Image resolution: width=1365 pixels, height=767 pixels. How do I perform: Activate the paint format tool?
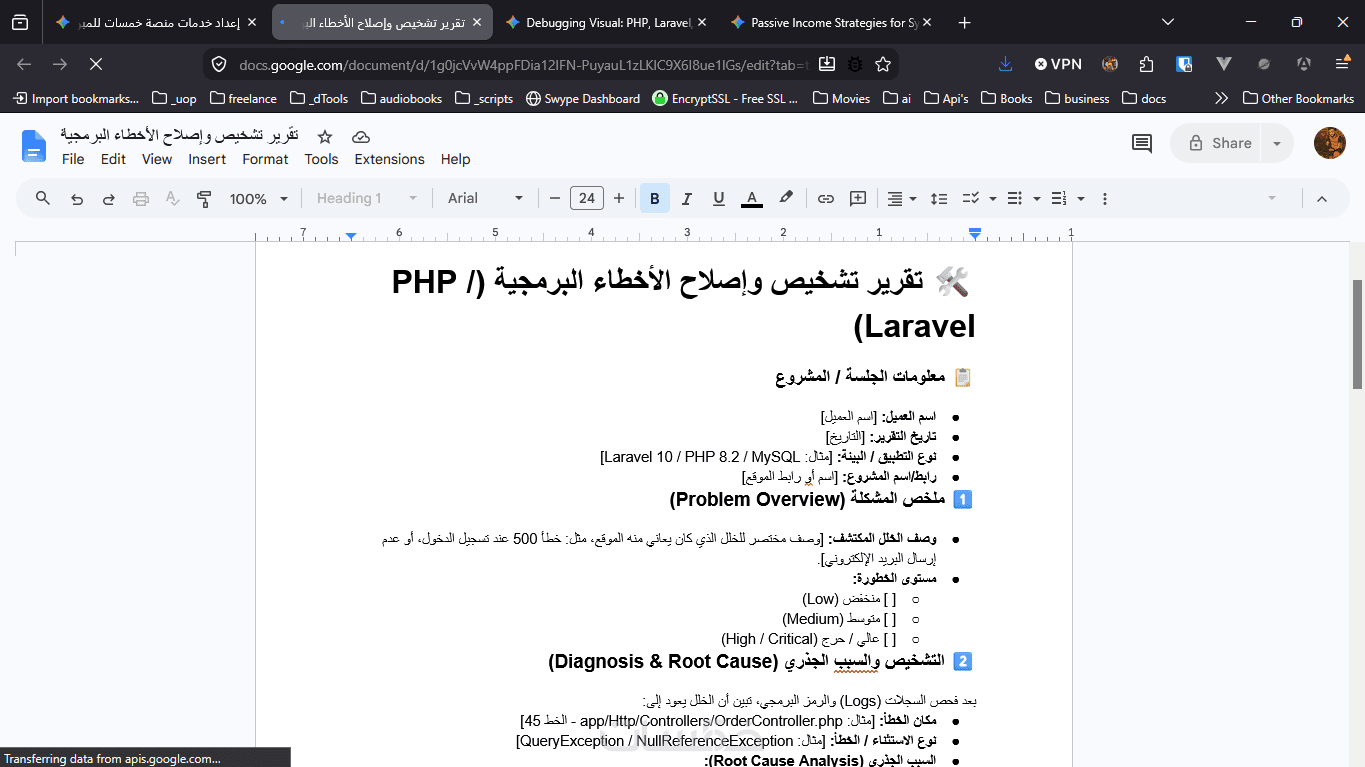[x=205, y=199]
